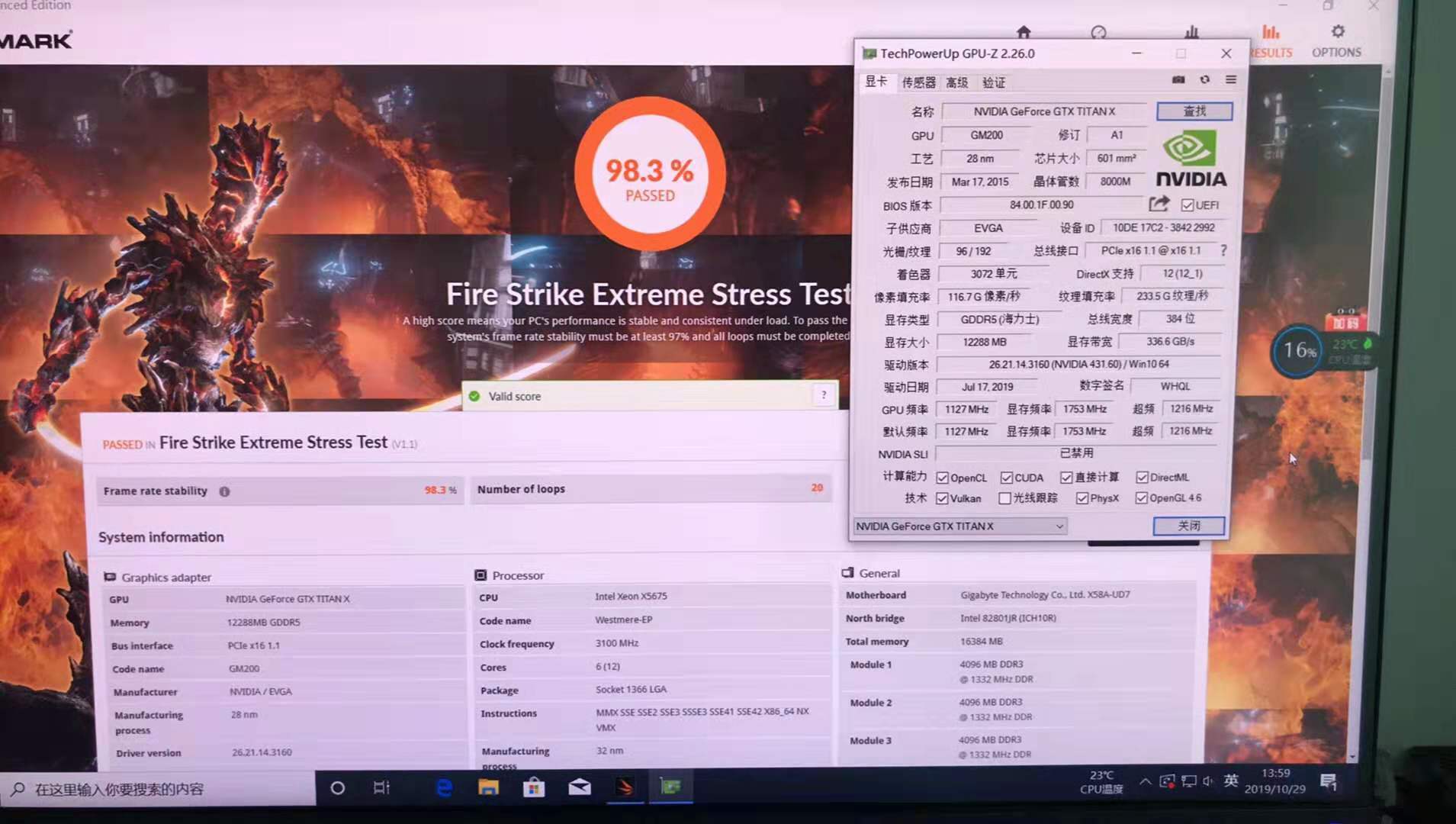Toggle the PhysX checkbox
The width and height of the screenshot is (1456, 824).
[1082, 498]
